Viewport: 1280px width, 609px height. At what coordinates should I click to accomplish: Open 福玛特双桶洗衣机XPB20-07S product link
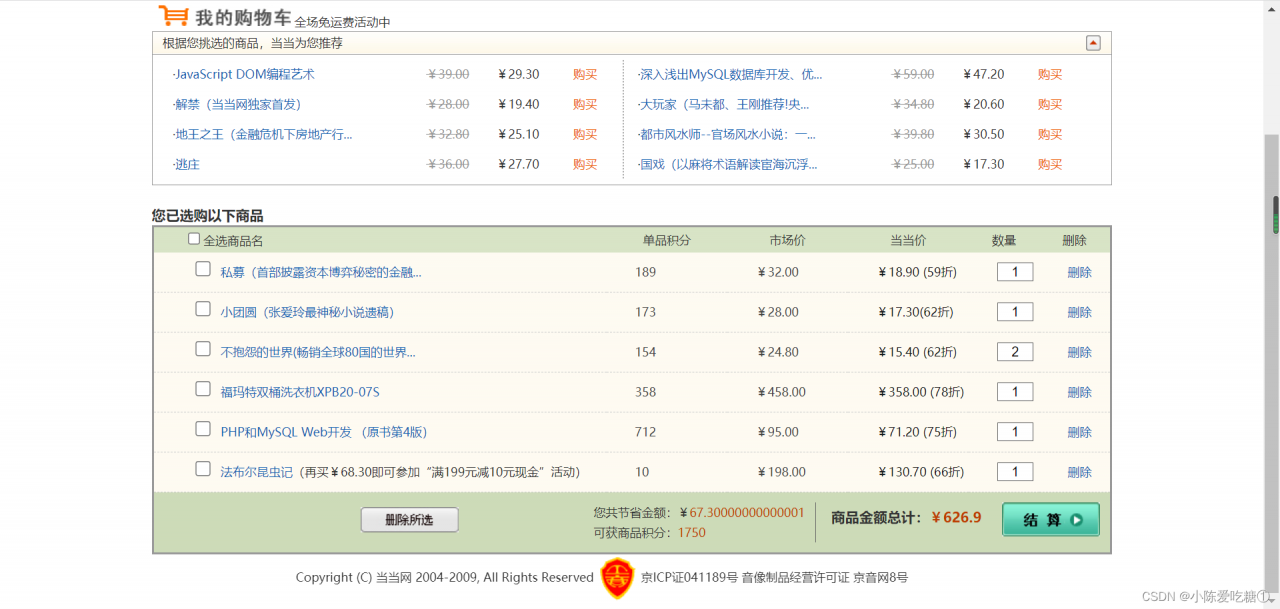pos(300,392)
